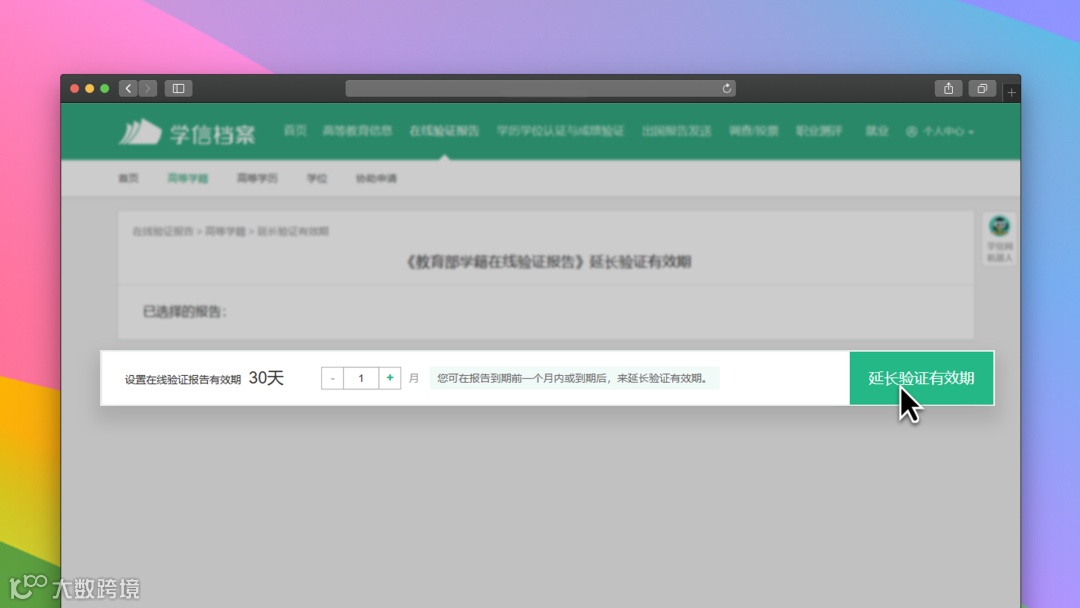Click the 30天 validity value
1080x608 pixels.
266,378
